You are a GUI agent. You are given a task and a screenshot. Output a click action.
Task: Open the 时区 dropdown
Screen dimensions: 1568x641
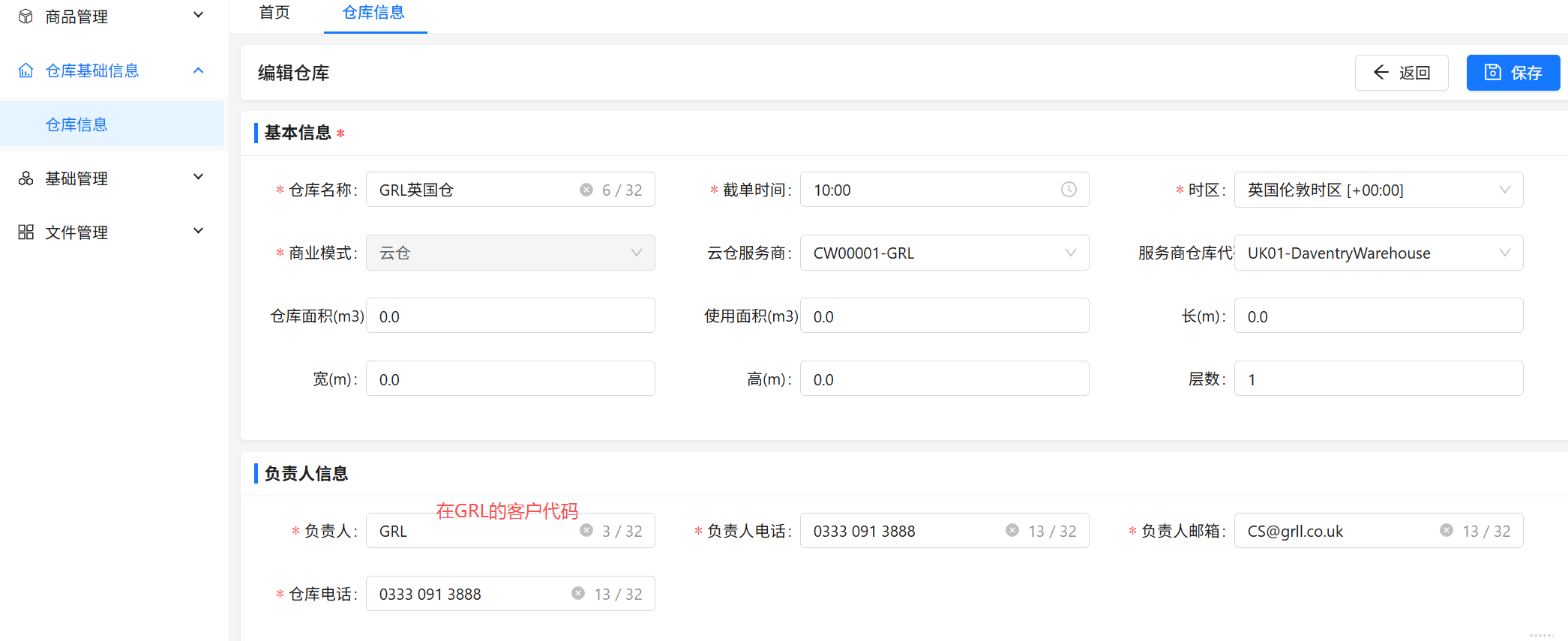(1378, 190)
